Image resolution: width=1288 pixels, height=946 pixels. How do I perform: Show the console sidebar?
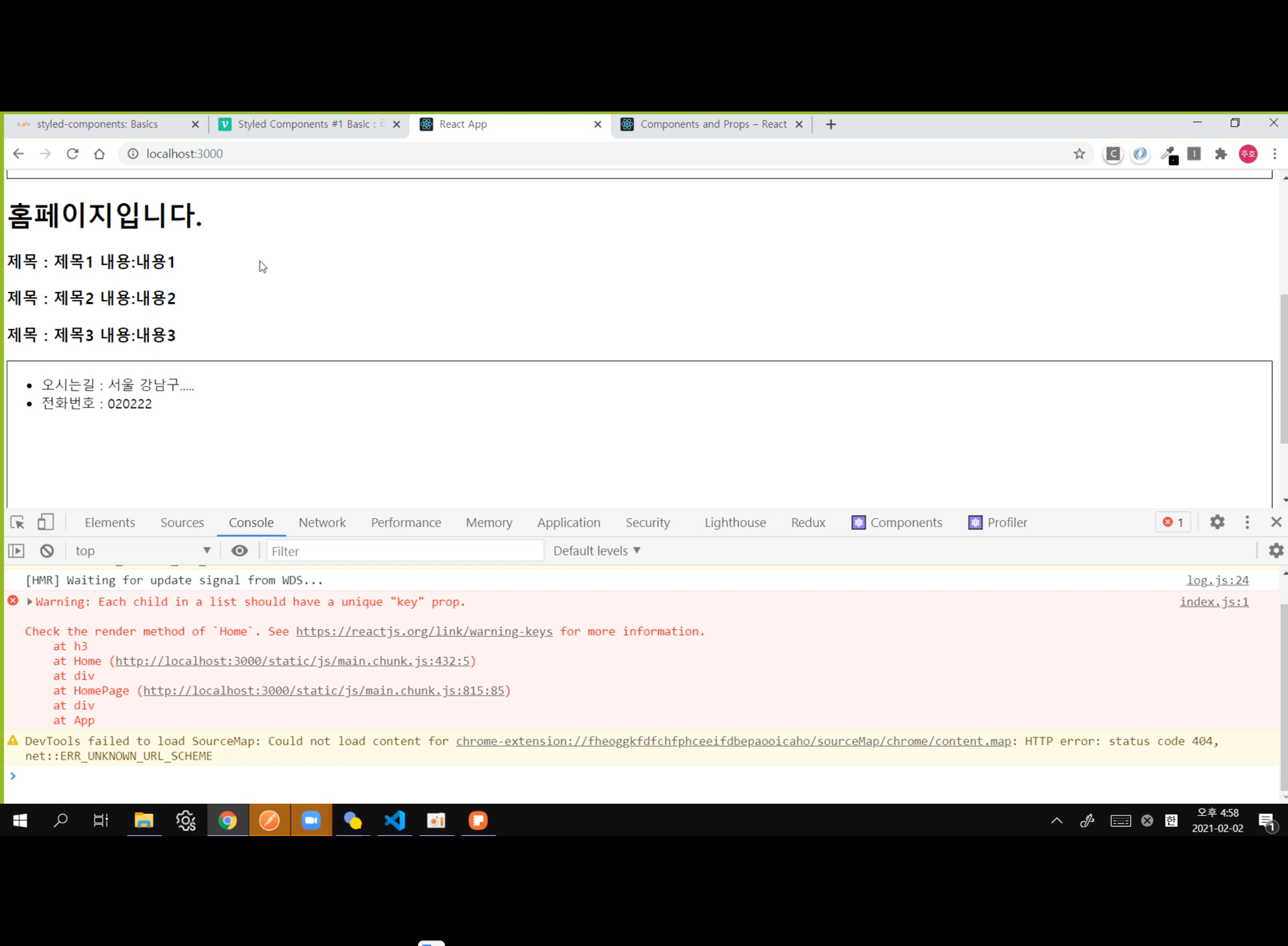click(16, 551)
